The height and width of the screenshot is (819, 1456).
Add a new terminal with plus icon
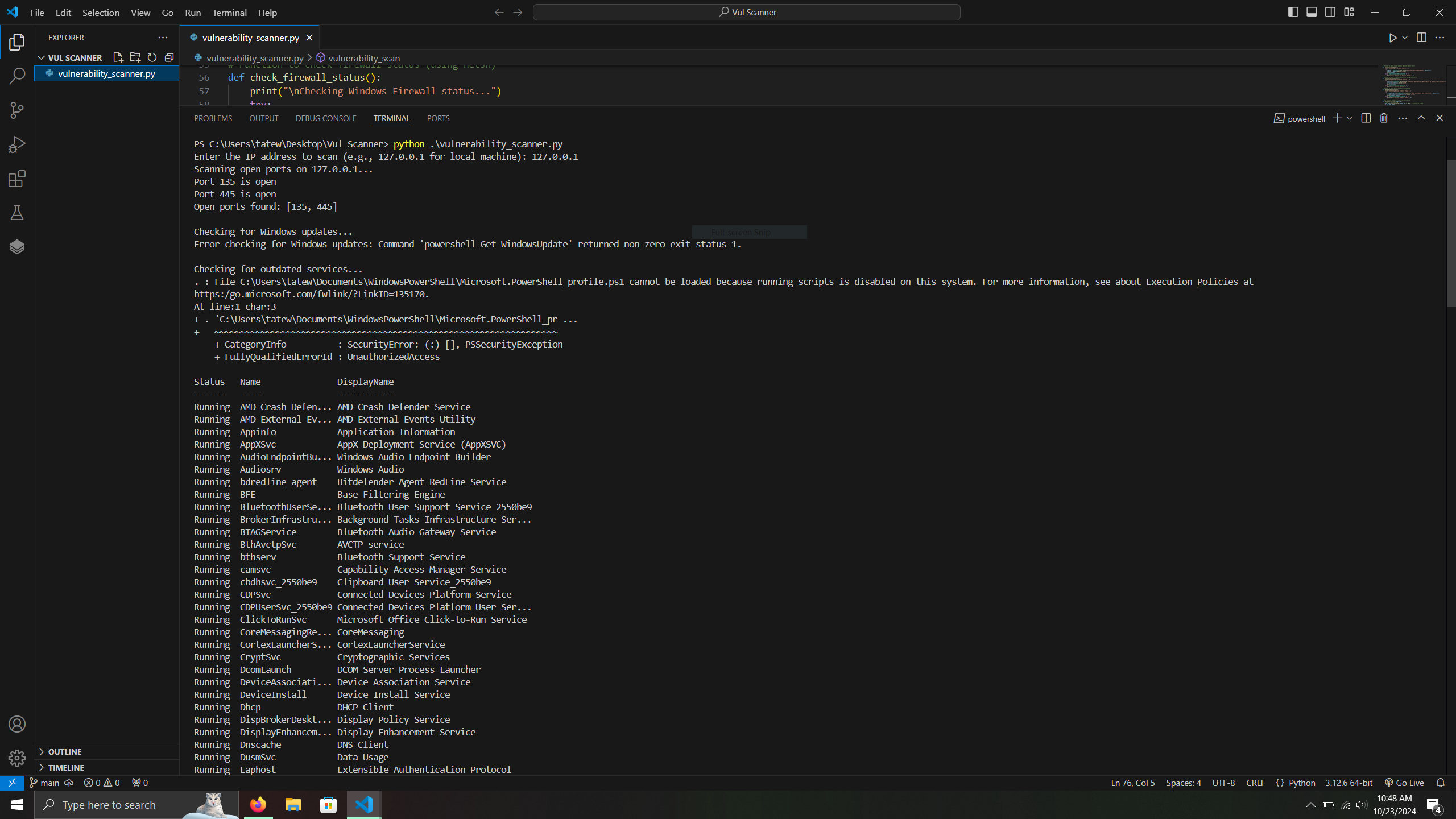click(1337, 118)
